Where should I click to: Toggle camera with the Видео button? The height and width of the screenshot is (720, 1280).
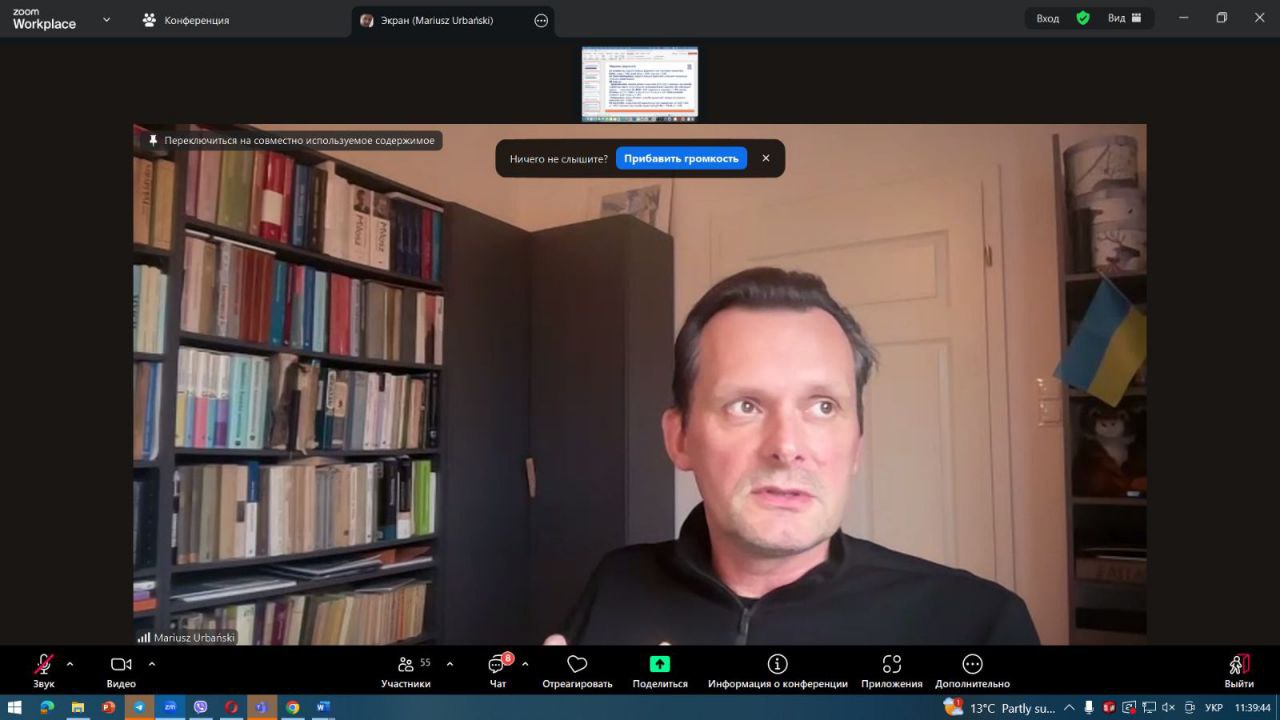pos(121,665)
